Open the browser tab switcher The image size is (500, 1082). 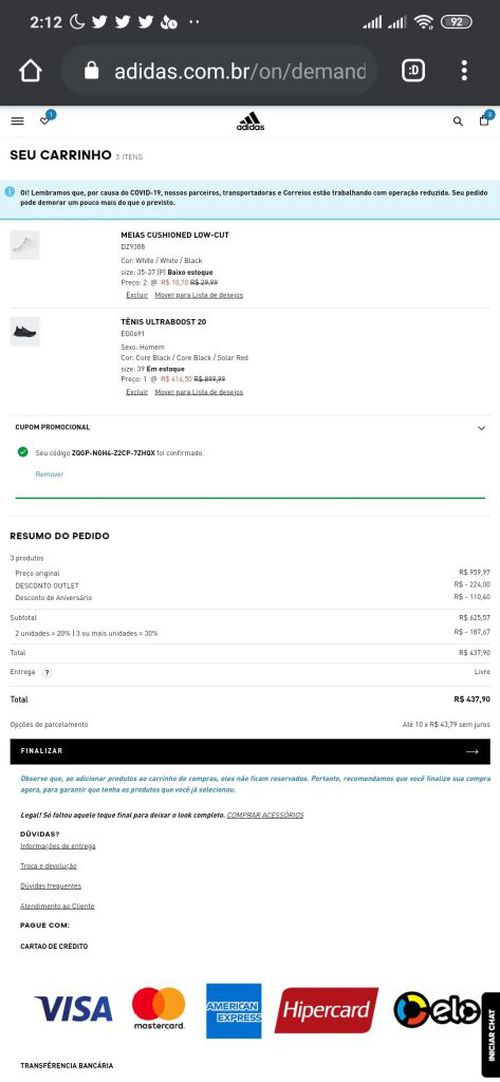tap(413, 70)
